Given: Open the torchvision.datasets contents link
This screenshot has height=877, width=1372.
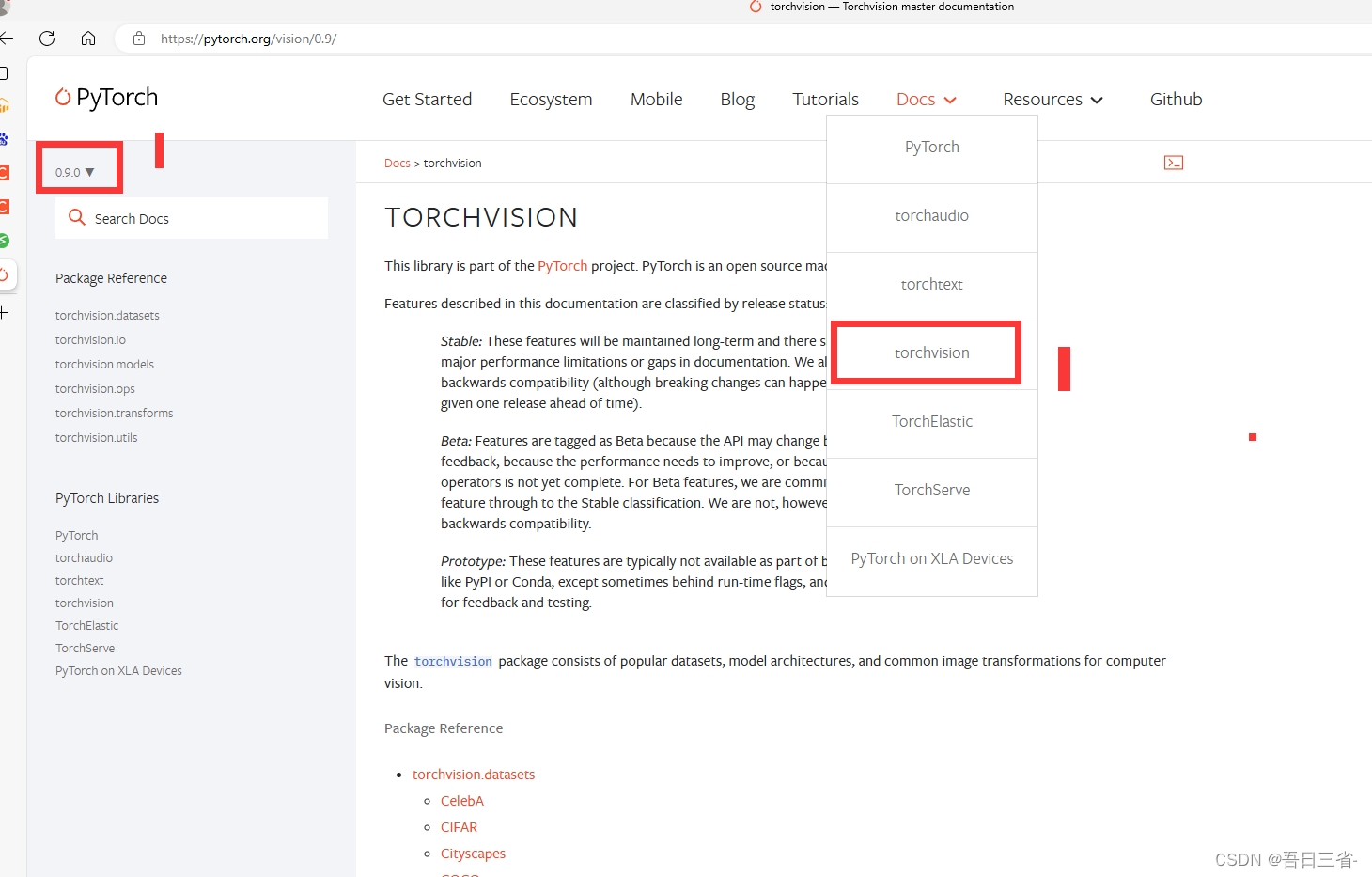Looking at the screenshot, I should coord(474,775).
